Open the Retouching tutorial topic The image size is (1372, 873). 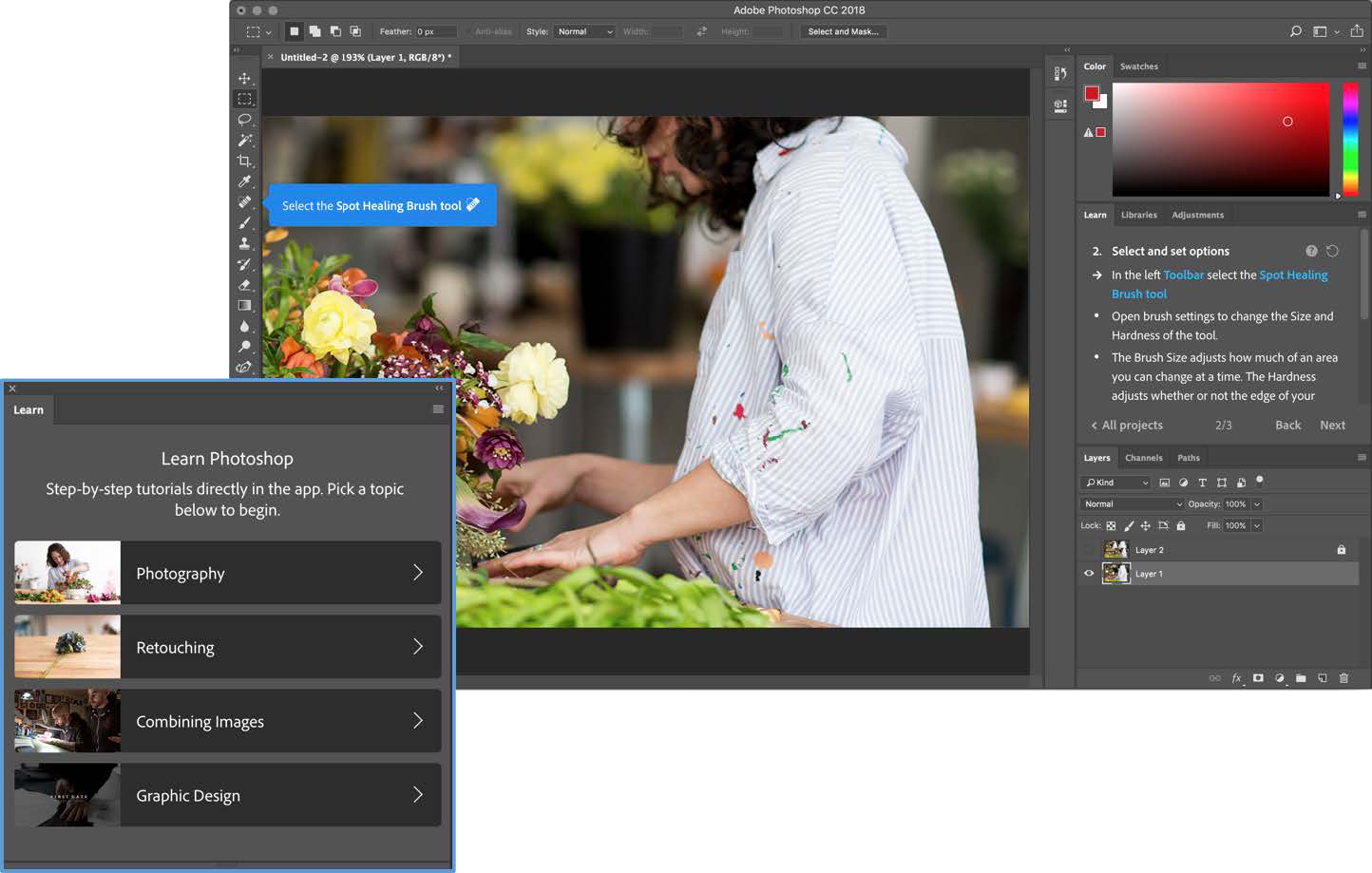(228, 647)
